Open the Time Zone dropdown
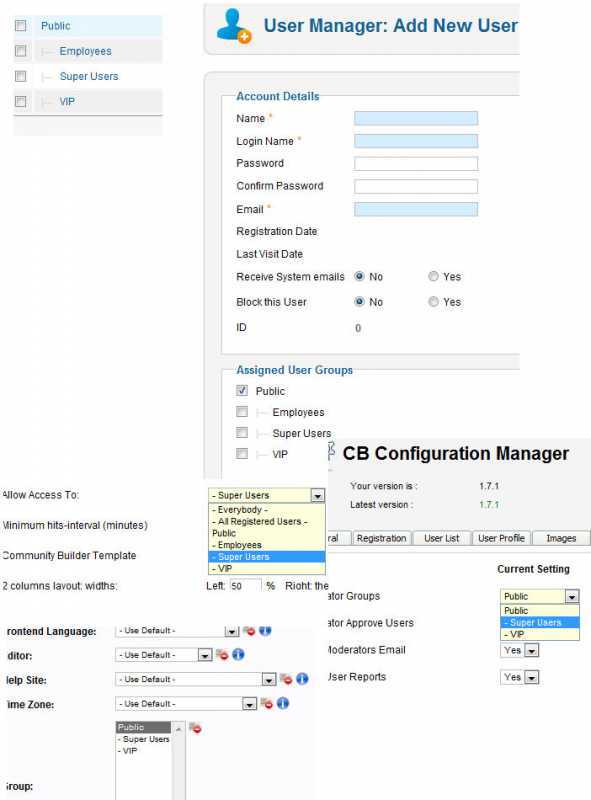Viewport: 591px width, 800px height. [186, 704]
